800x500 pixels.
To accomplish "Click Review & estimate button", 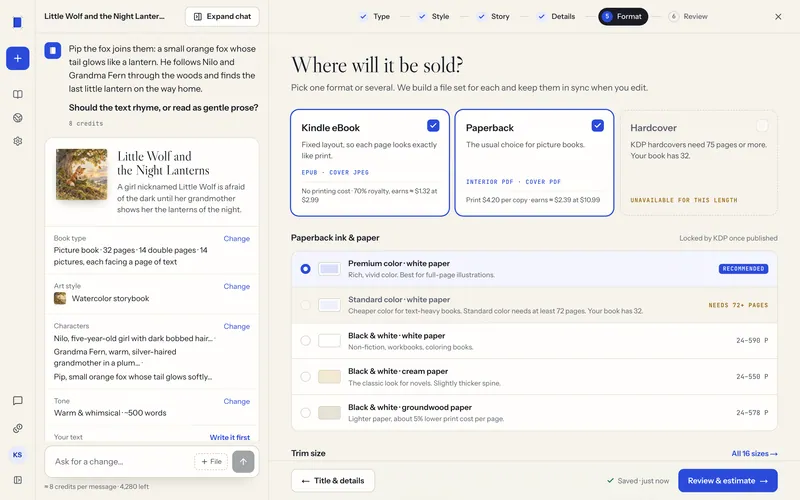I will (728, 481).
